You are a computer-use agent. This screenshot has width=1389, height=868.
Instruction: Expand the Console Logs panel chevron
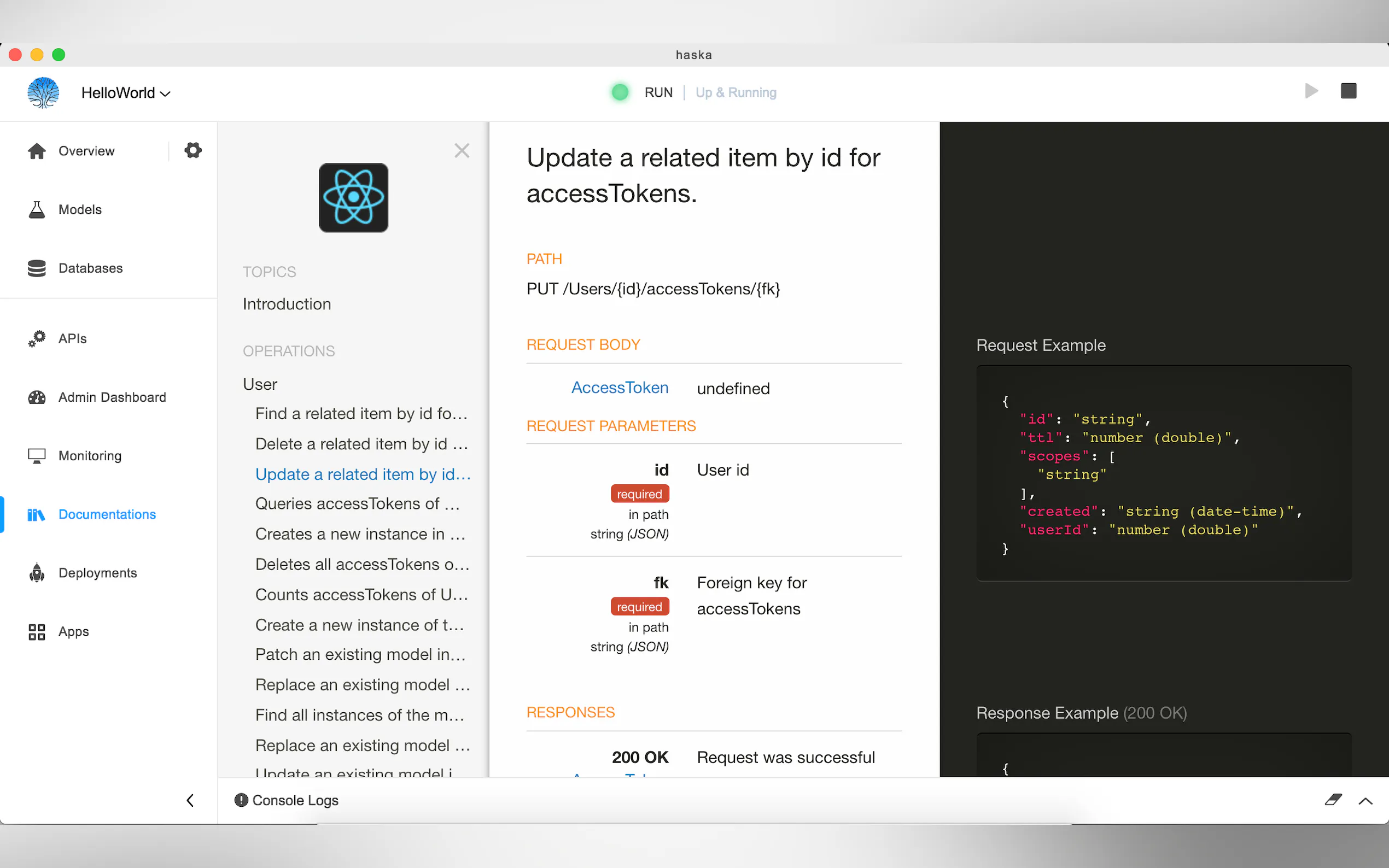tap(1365, 801)
